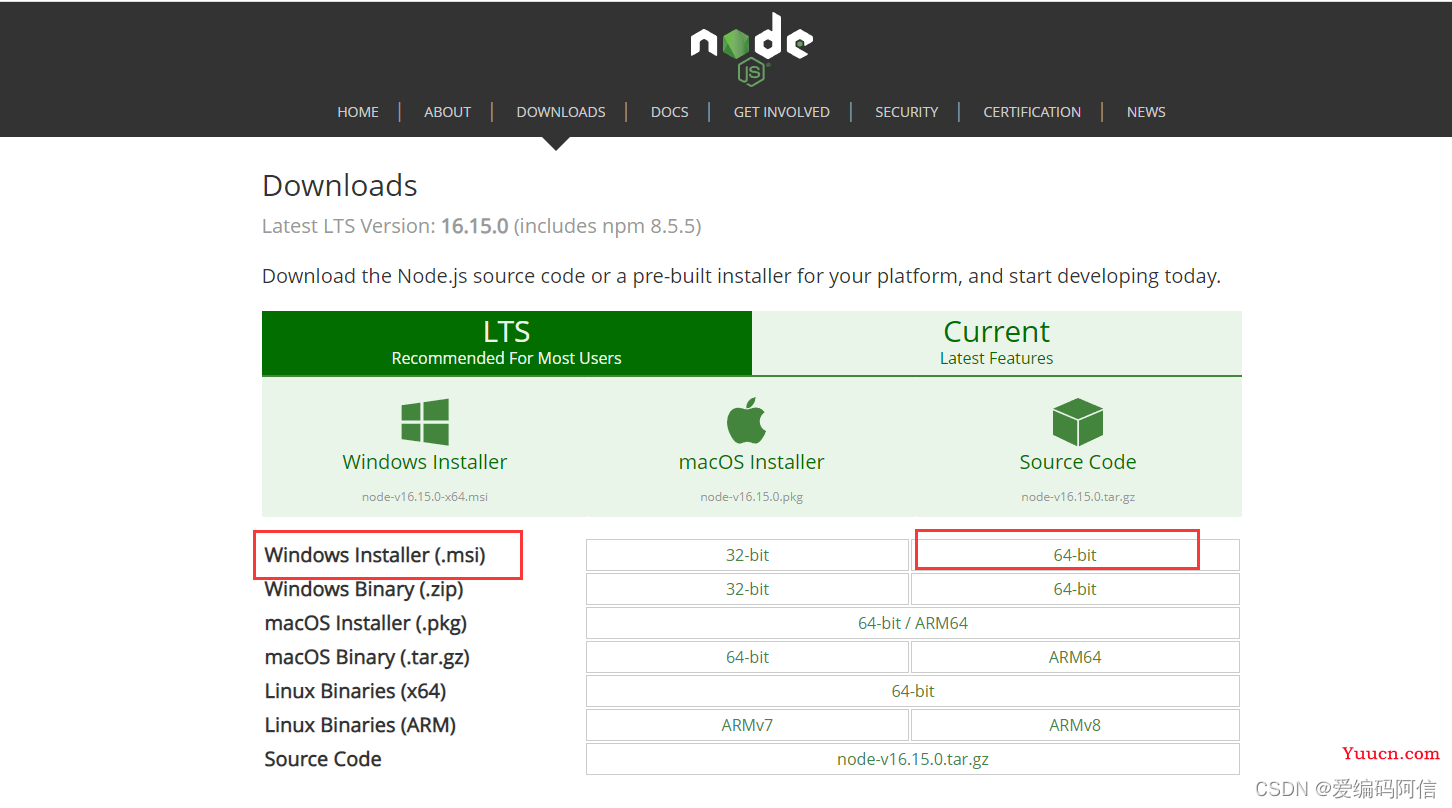
Task: Click the Windows Installer (.msi) row label
Action: click(x=375, y=555)
